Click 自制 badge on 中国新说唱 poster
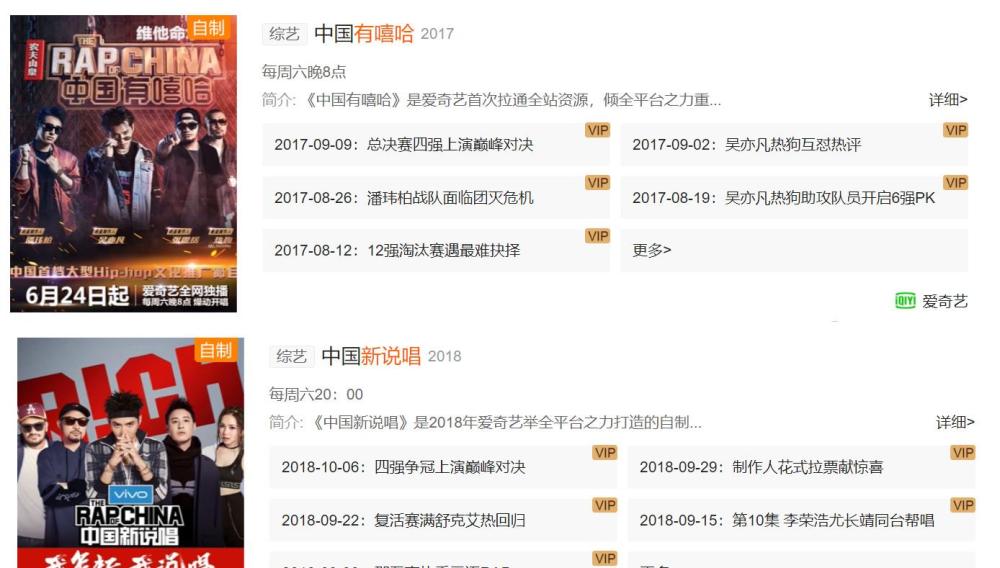 click(x=216, y=350)
